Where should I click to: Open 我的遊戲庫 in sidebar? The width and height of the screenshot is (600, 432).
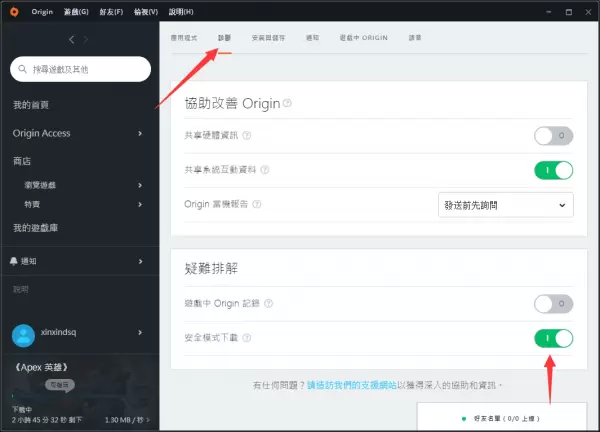click(x=36, y=228)
